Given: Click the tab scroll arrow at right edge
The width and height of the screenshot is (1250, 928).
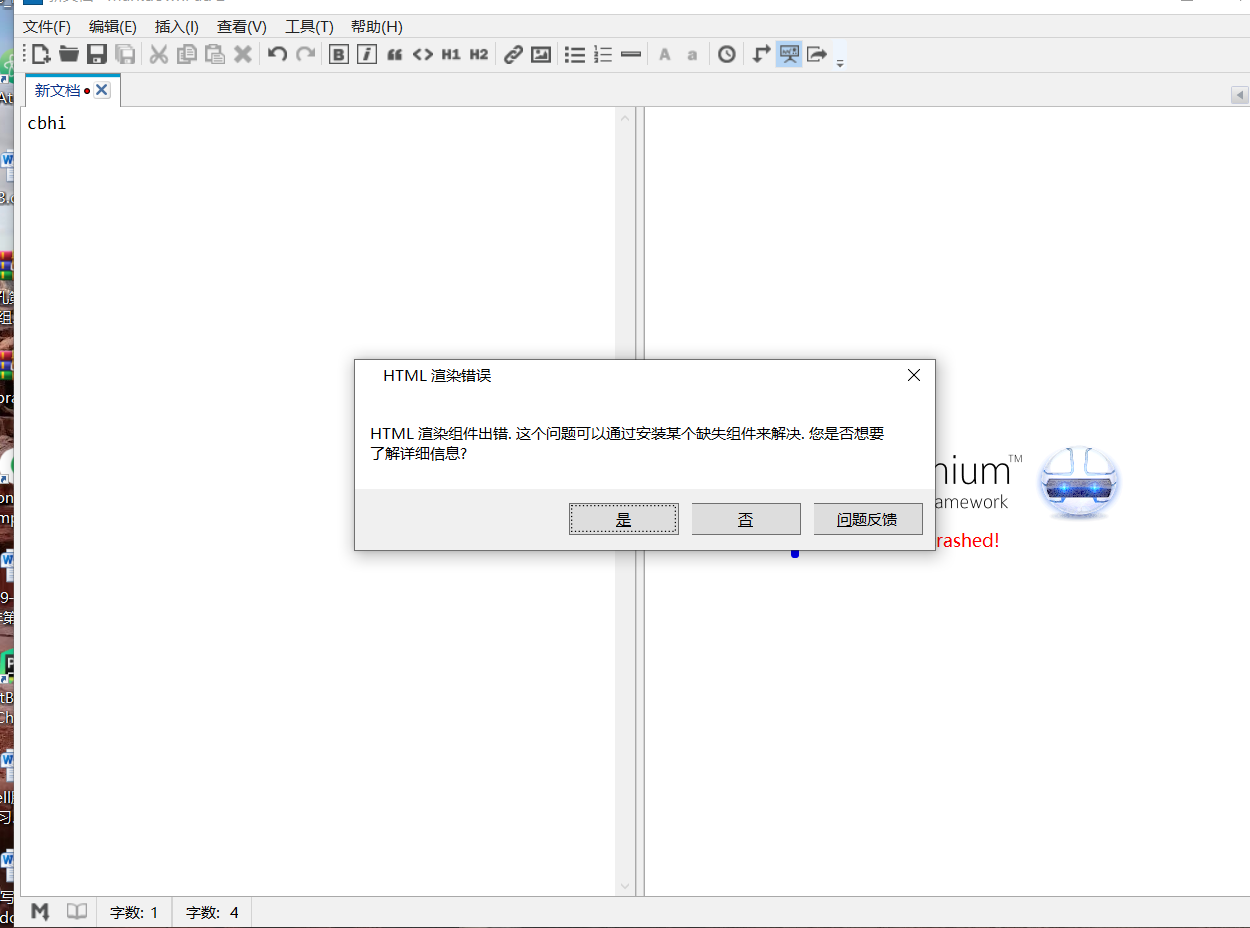Looking at the screenshot, I should (x=1240, y=95).
